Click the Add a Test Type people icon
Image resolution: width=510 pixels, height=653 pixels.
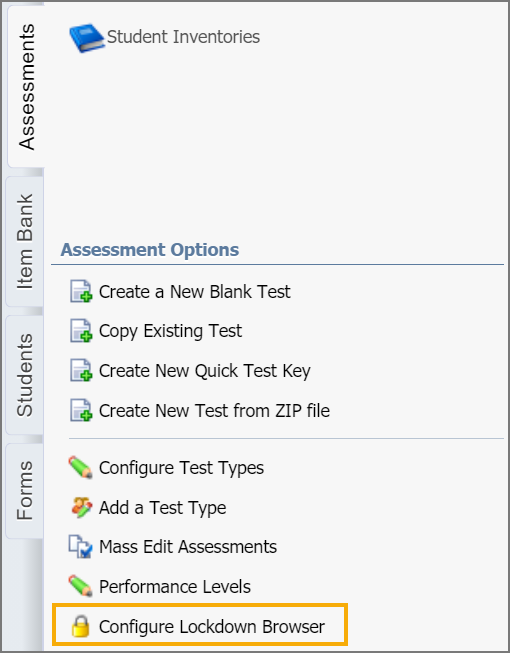(81, 507)
